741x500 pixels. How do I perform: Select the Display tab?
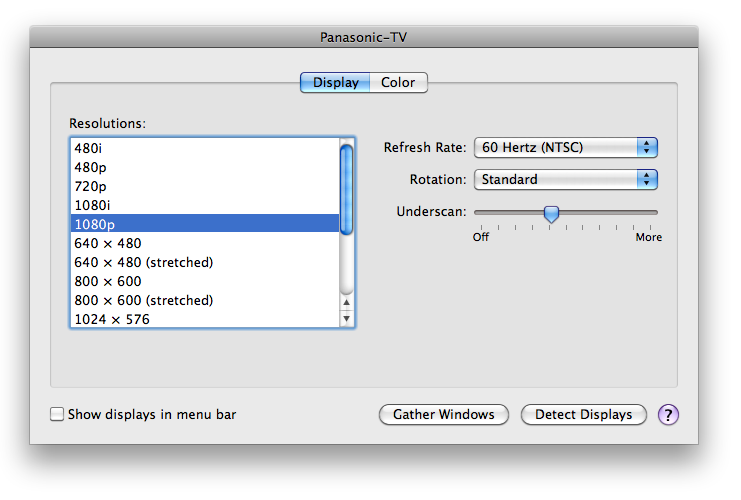[x=336, y=82]
